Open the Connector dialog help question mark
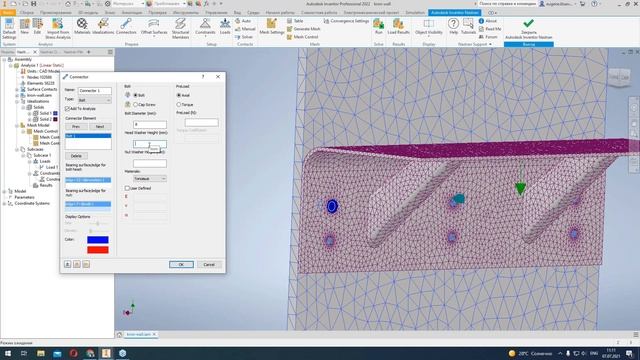This screenshot has height=360, width=640. tap(203, 77)
